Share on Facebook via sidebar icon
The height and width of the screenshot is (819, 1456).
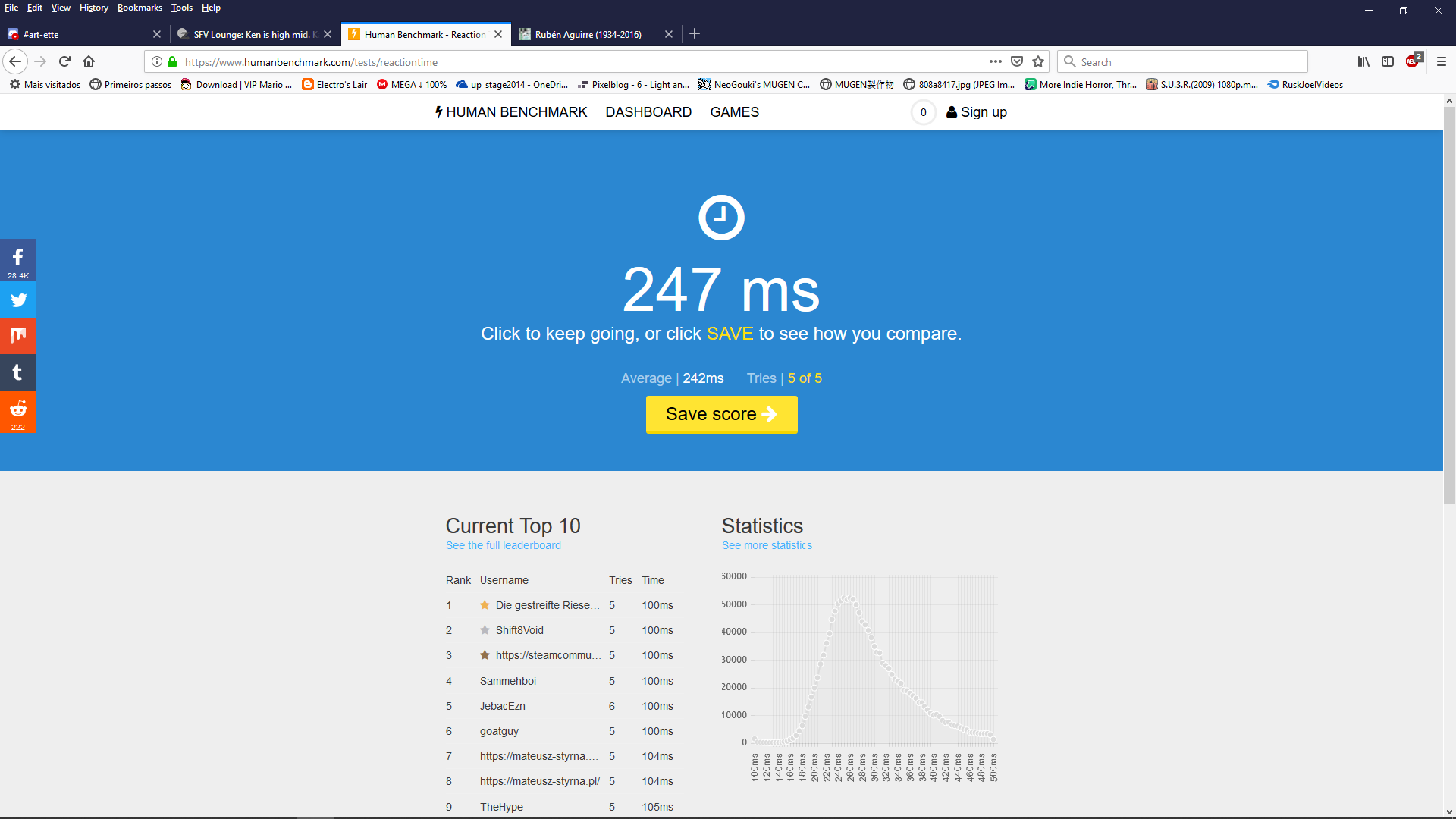click(x=18, y=261)
